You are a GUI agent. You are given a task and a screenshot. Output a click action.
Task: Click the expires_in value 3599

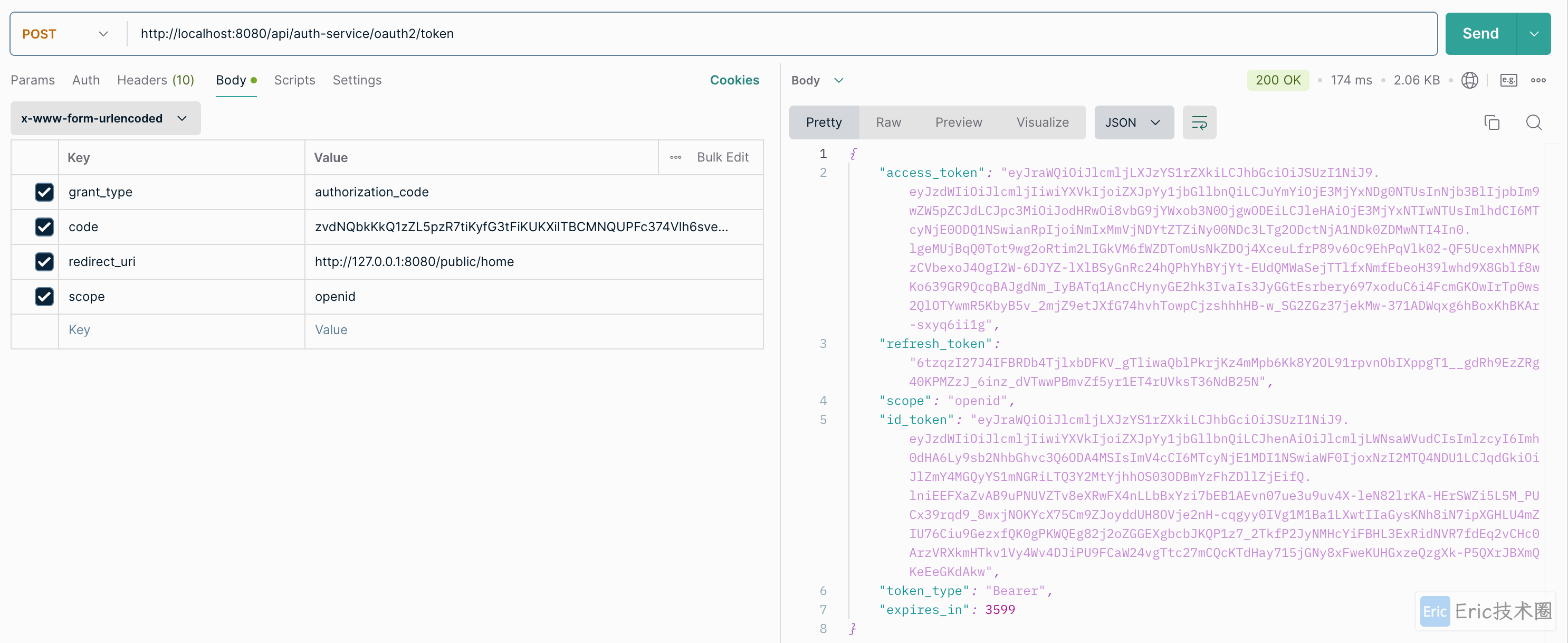click(x=999, y=610)
